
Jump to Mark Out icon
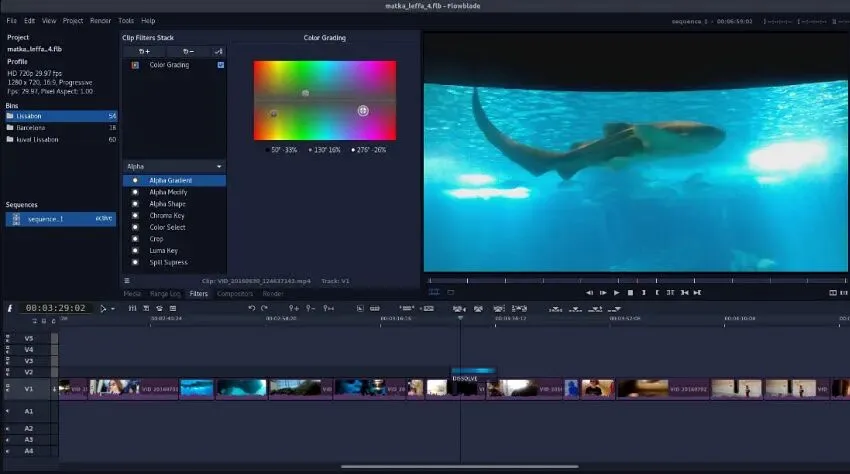pos(698,292)
